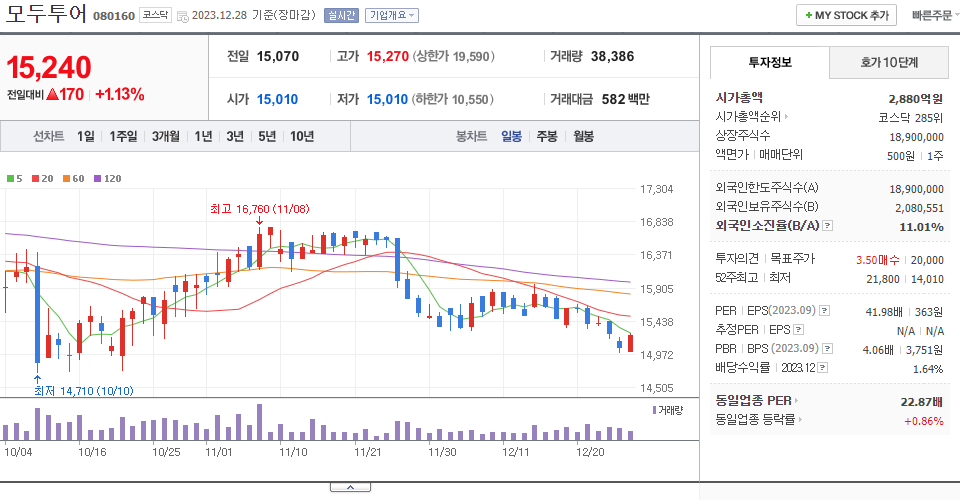The width and height of the screenshot is (960, 500).
Task: Click the current price 15,240
Action: [x=49, y=67]
